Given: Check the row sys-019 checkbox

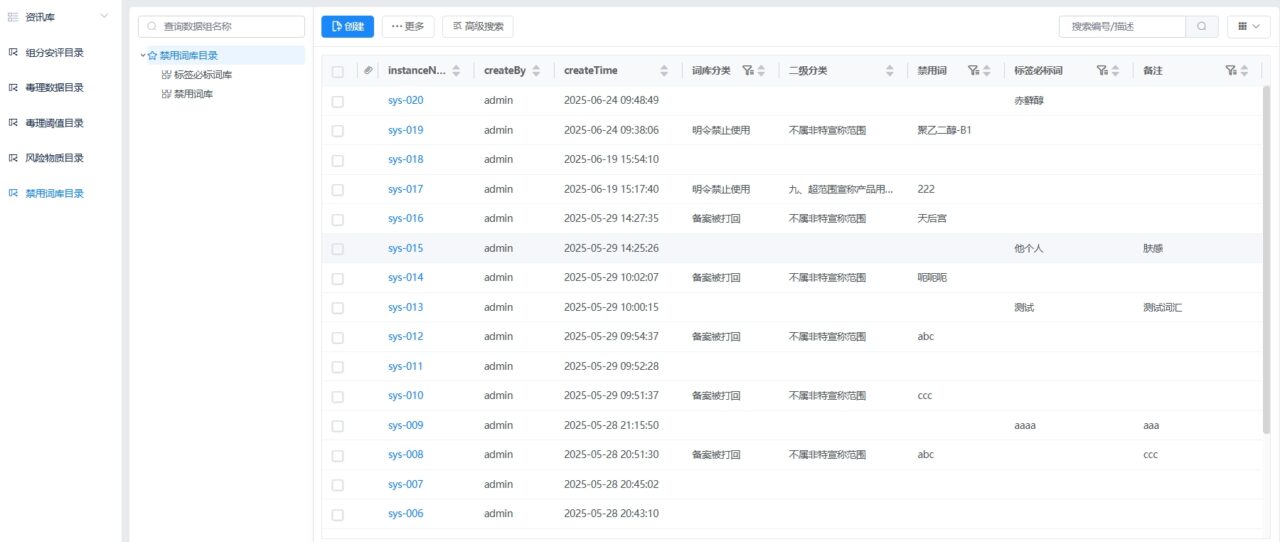Looking at the screenshot, I should click(x=337, y=131).
